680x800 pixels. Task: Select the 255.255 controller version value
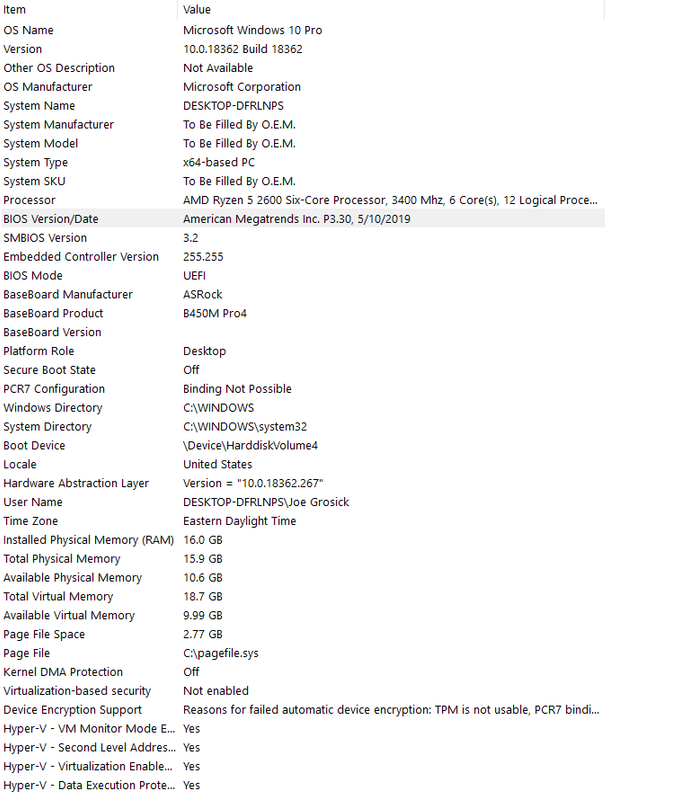click(x=203, y=257)
